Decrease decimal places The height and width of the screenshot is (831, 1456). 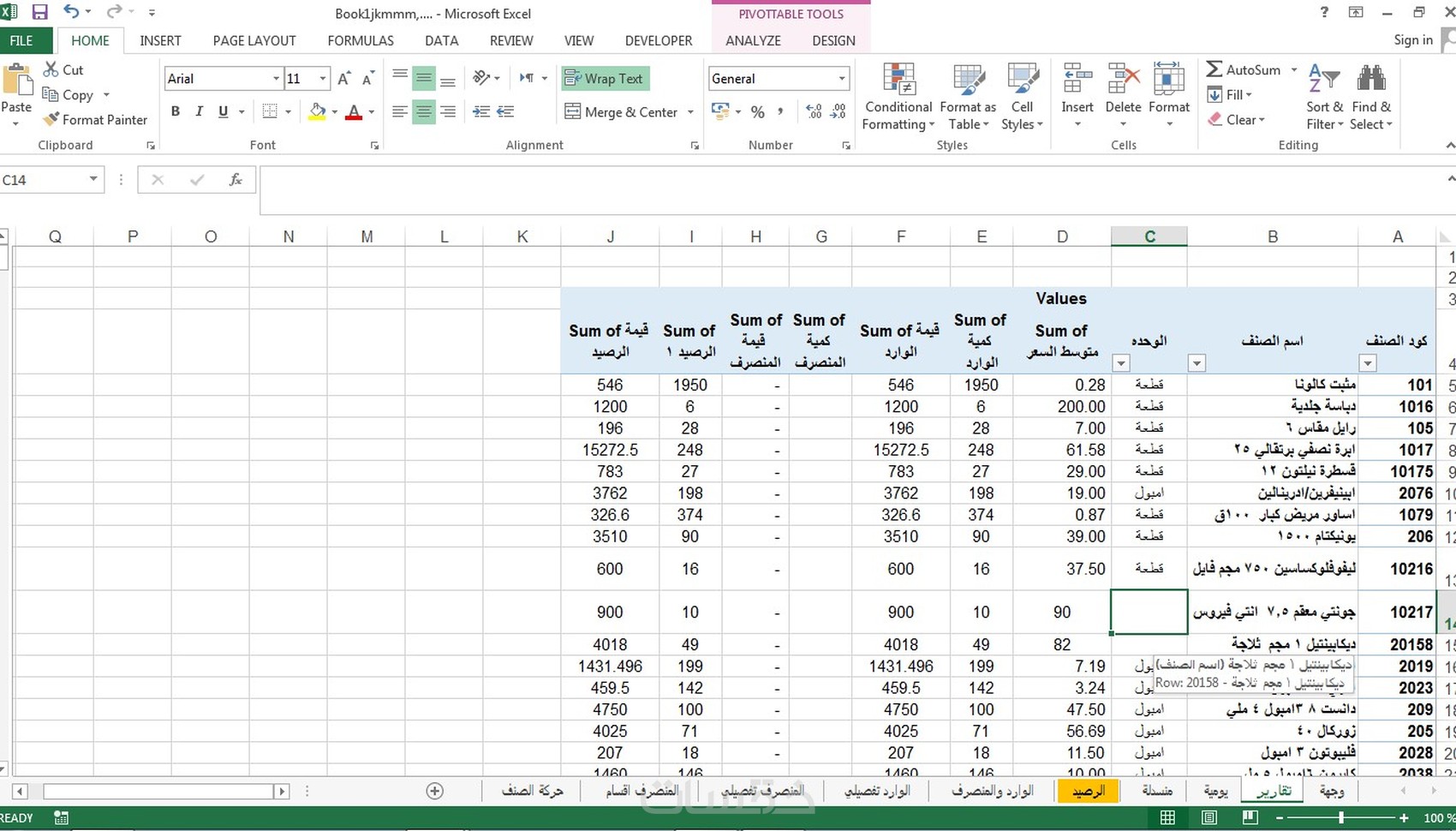coord(838,111)
